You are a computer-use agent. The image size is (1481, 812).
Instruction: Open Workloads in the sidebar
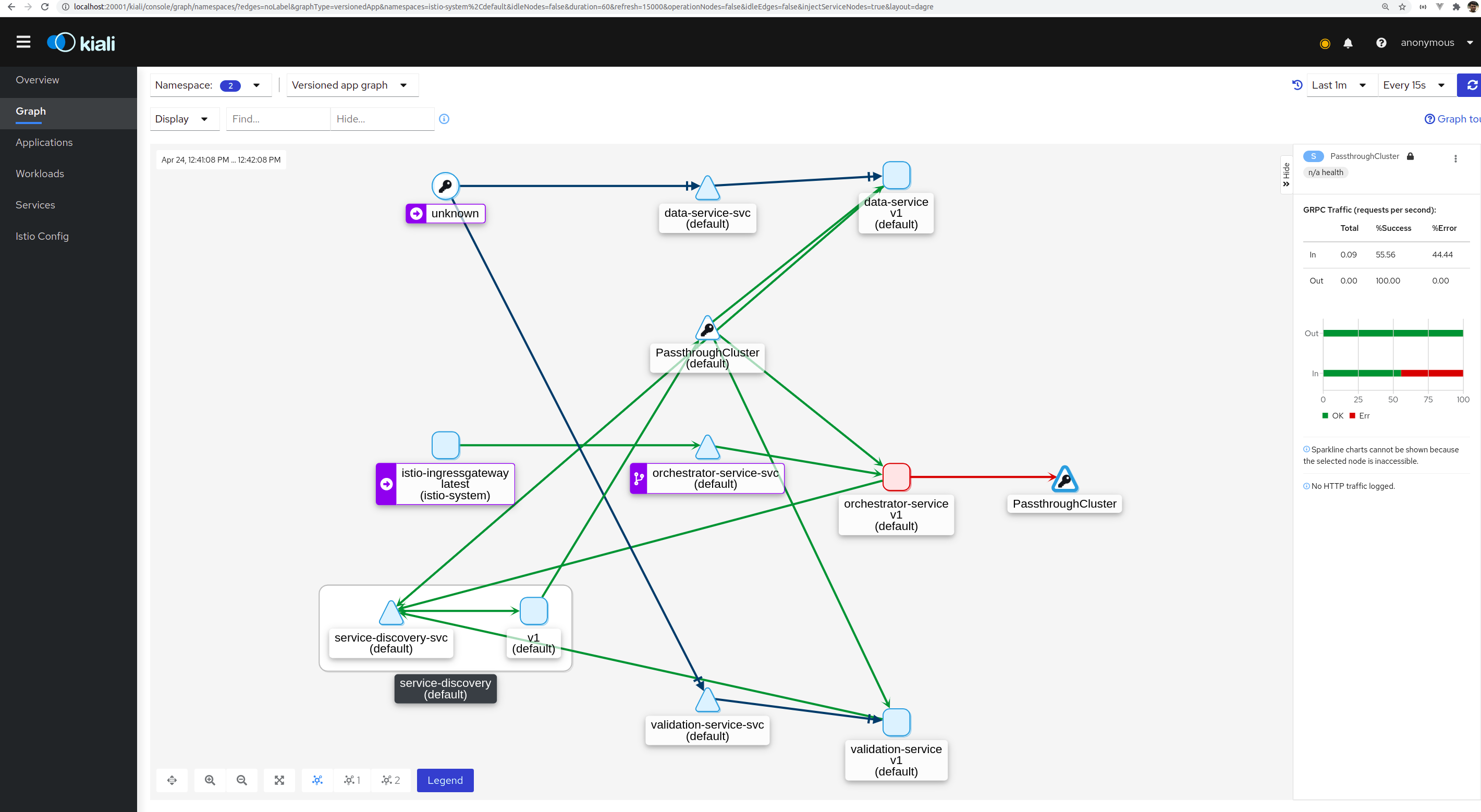(x=40, y=174)
